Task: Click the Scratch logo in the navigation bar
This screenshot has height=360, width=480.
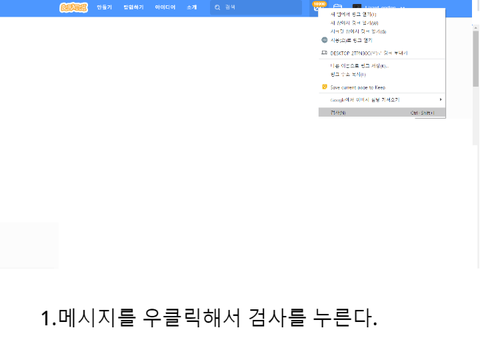Action: (73, 7)
